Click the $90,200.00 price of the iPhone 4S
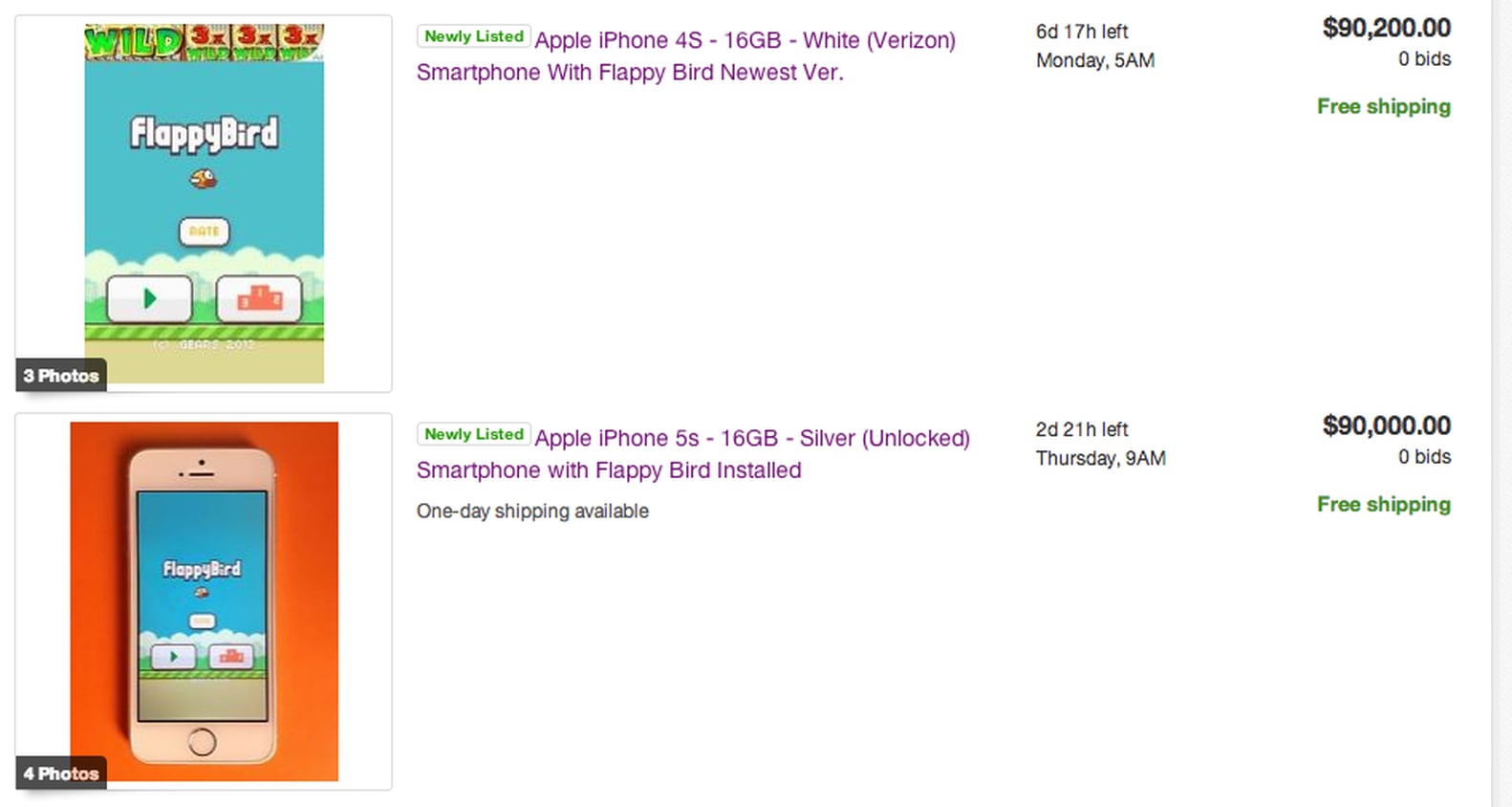 [1385, 28]
